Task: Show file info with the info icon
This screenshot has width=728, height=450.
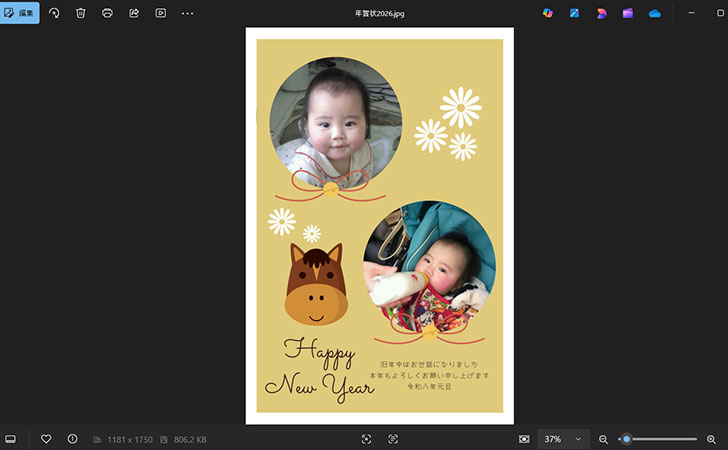Action: tap(72, 439)
